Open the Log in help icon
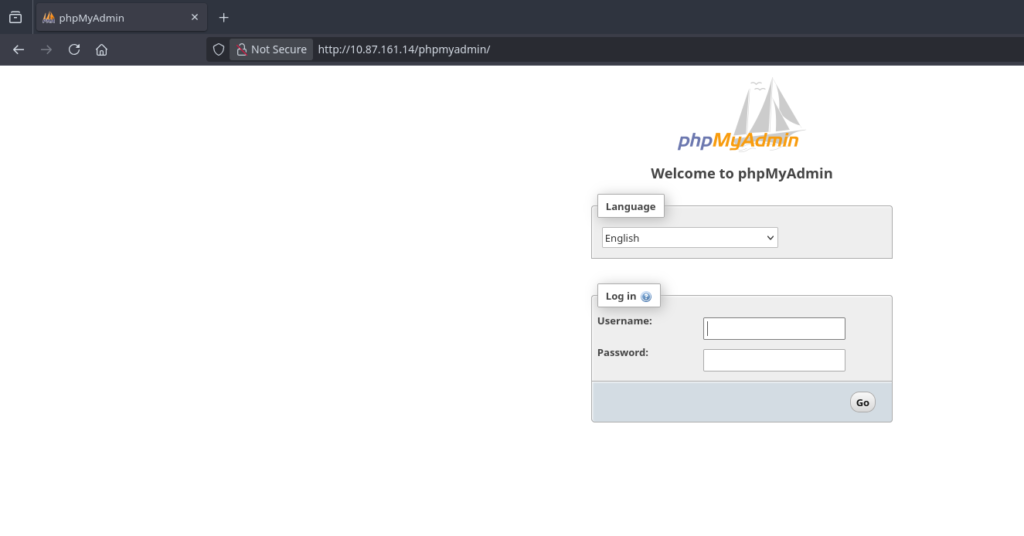Image resolution: width=1024 pixels, height=536 pixels. coord(646,297)
